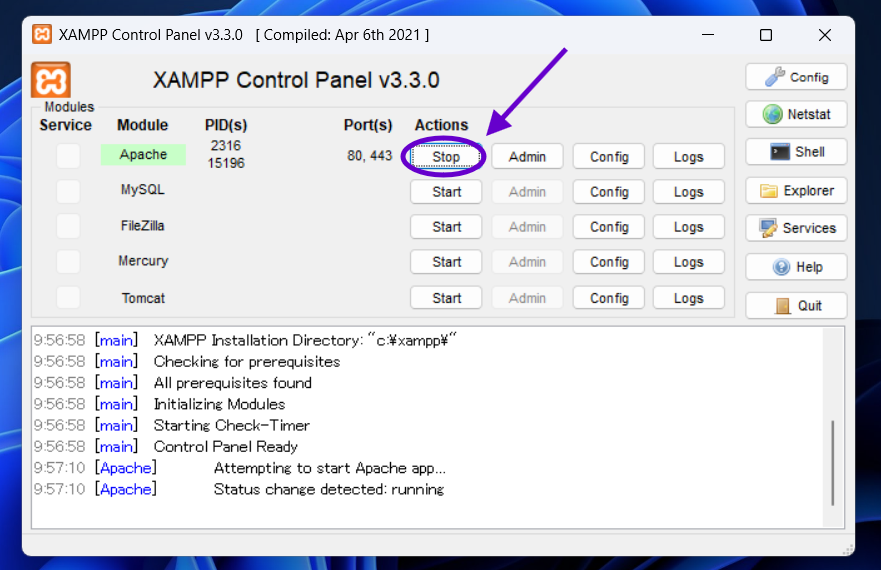Click the title bar XAMPP icon

tap(42, 35)
